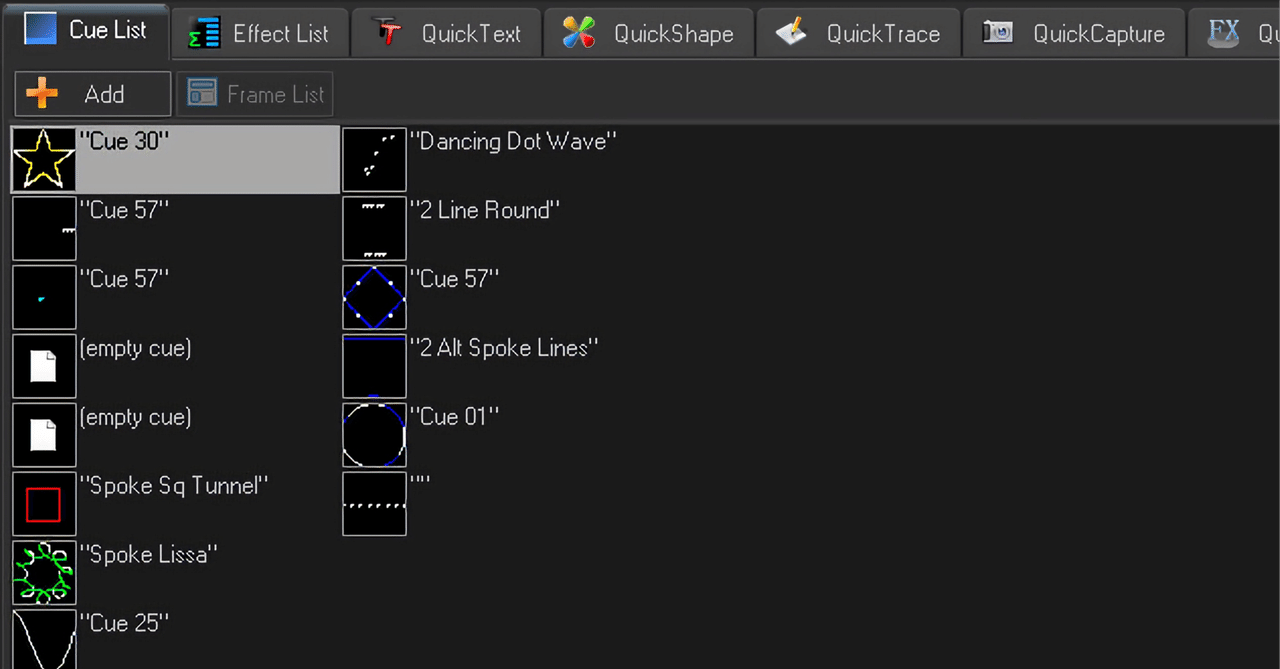Select the 2 Line Round cue
1280x669 pixels.
pyautogui.click(x=374, y=228)
